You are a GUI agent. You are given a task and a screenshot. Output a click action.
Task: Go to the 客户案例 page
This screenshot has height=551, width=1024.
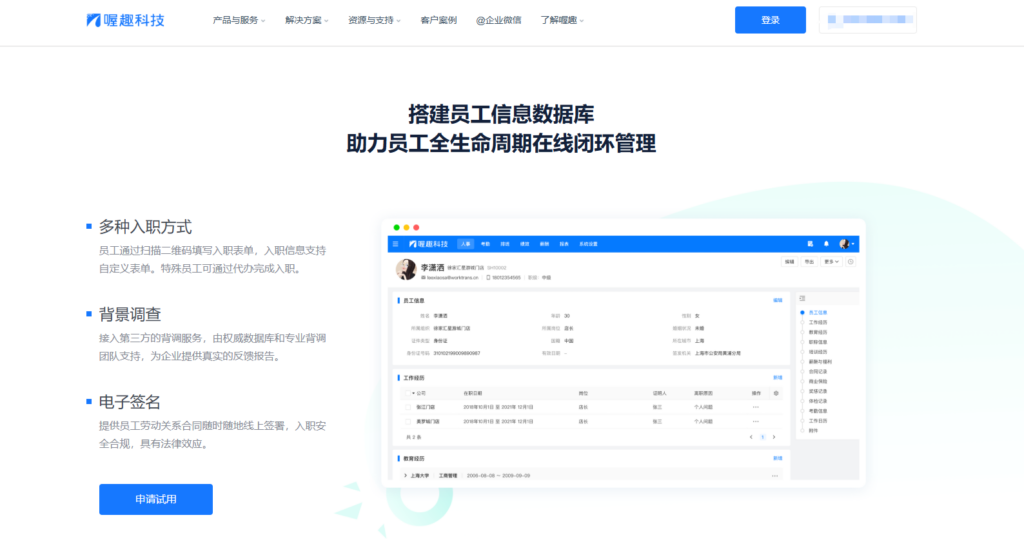[439, 20]
